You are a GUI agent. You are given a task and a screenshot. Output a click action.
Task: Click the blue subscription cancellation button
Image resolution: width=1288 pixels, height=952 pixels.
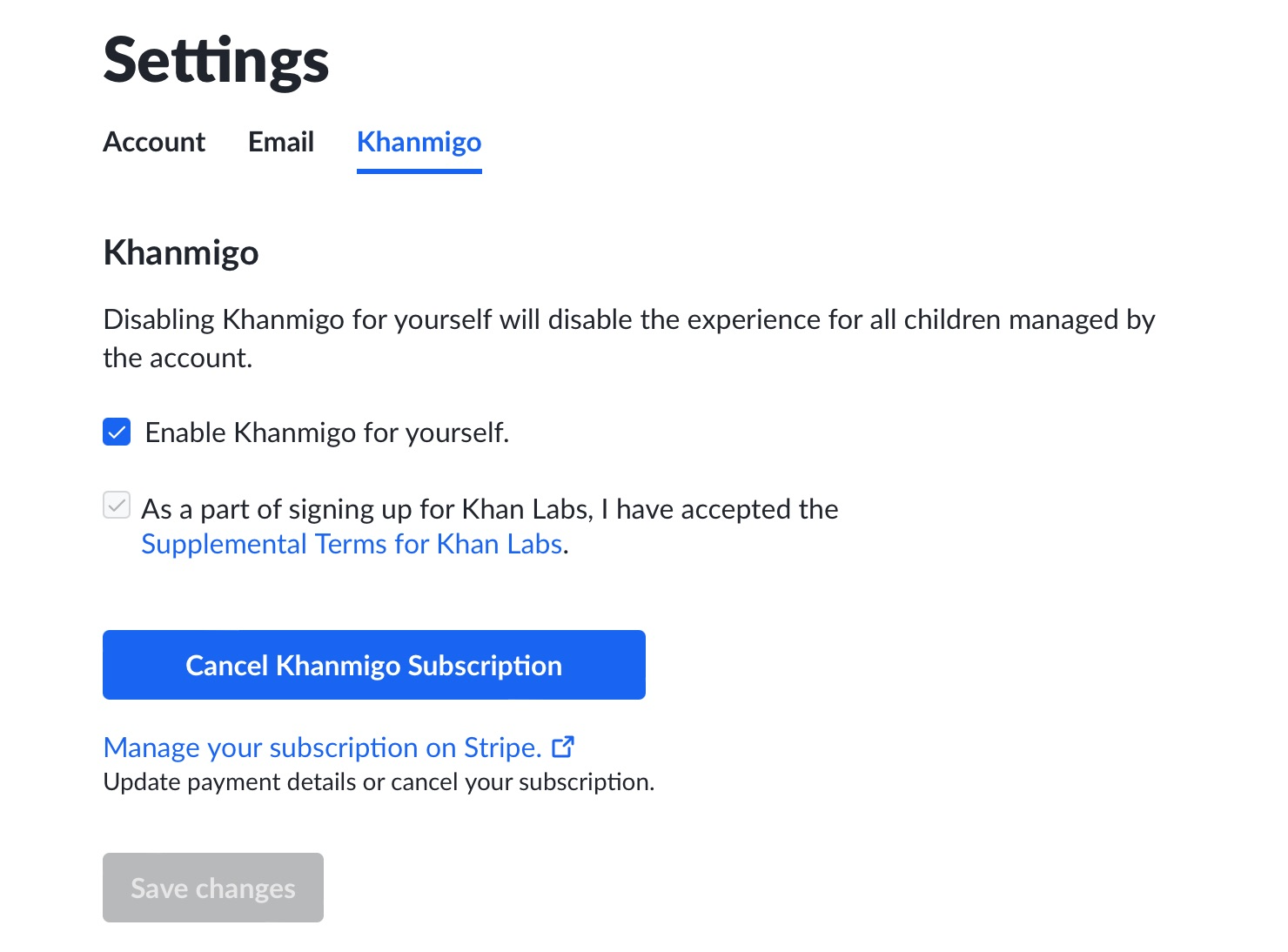[373, 664]
